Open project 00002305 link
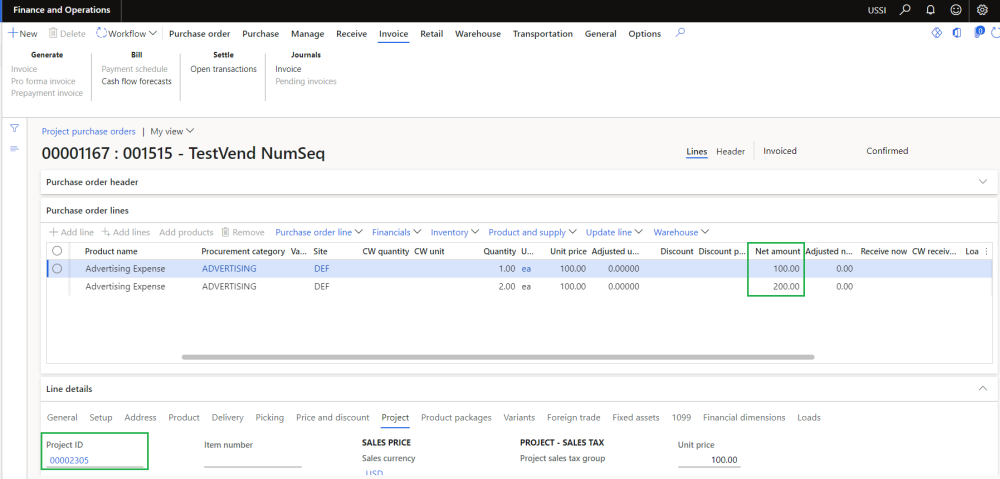This screenshot has height=479, width=1000. (x=70, y=461)
